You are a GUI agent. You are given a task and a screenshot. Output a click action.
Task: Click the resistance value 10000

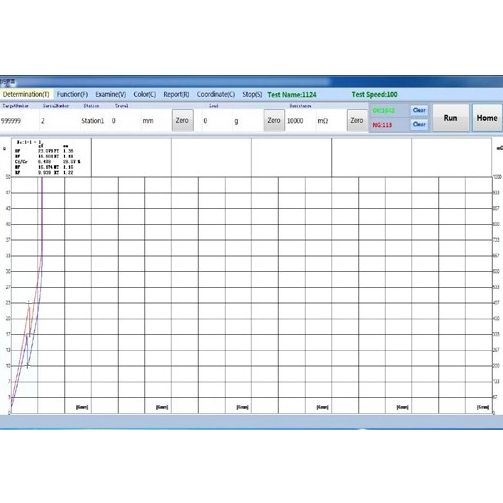(x=295, y=121)
